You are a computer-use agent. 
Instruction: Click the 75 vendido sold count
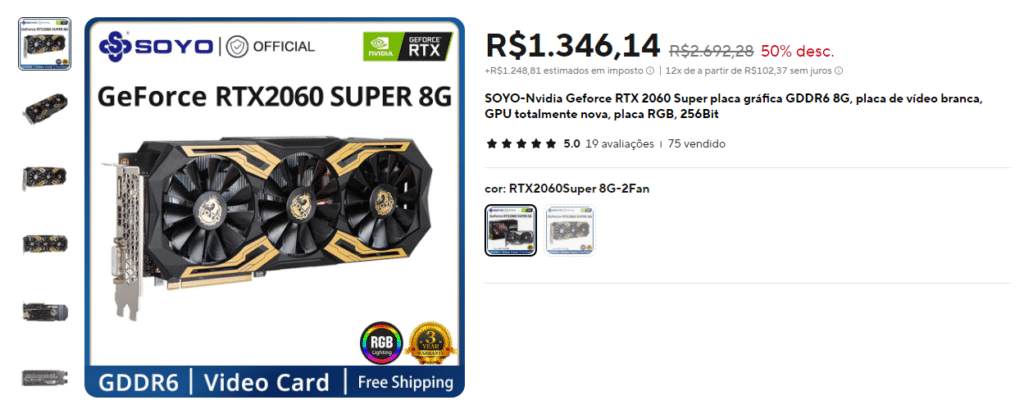click(x=696, y=144)
